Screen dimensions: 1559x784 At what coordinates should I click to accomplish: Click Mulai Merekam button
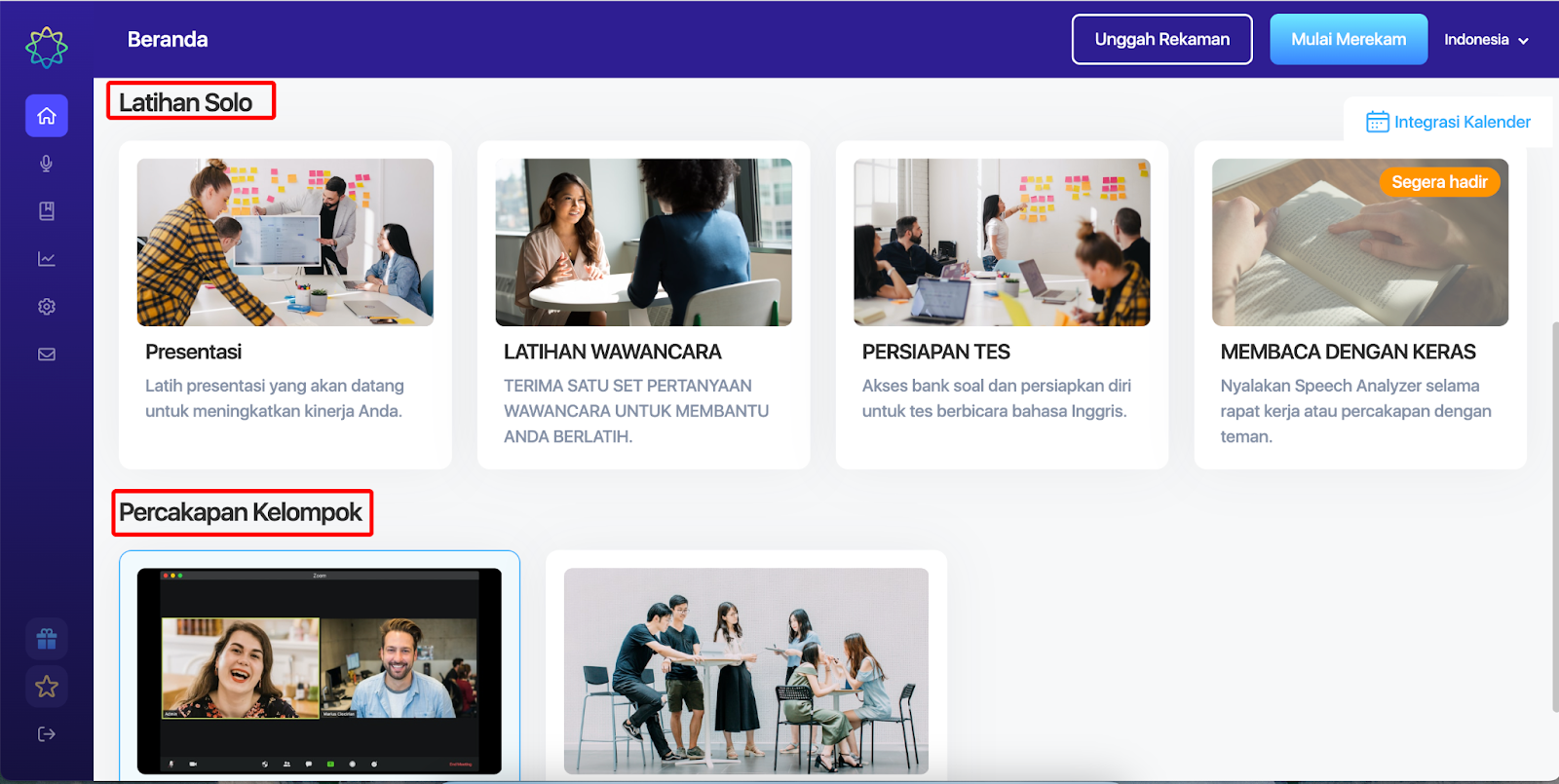coord(1349,40)
